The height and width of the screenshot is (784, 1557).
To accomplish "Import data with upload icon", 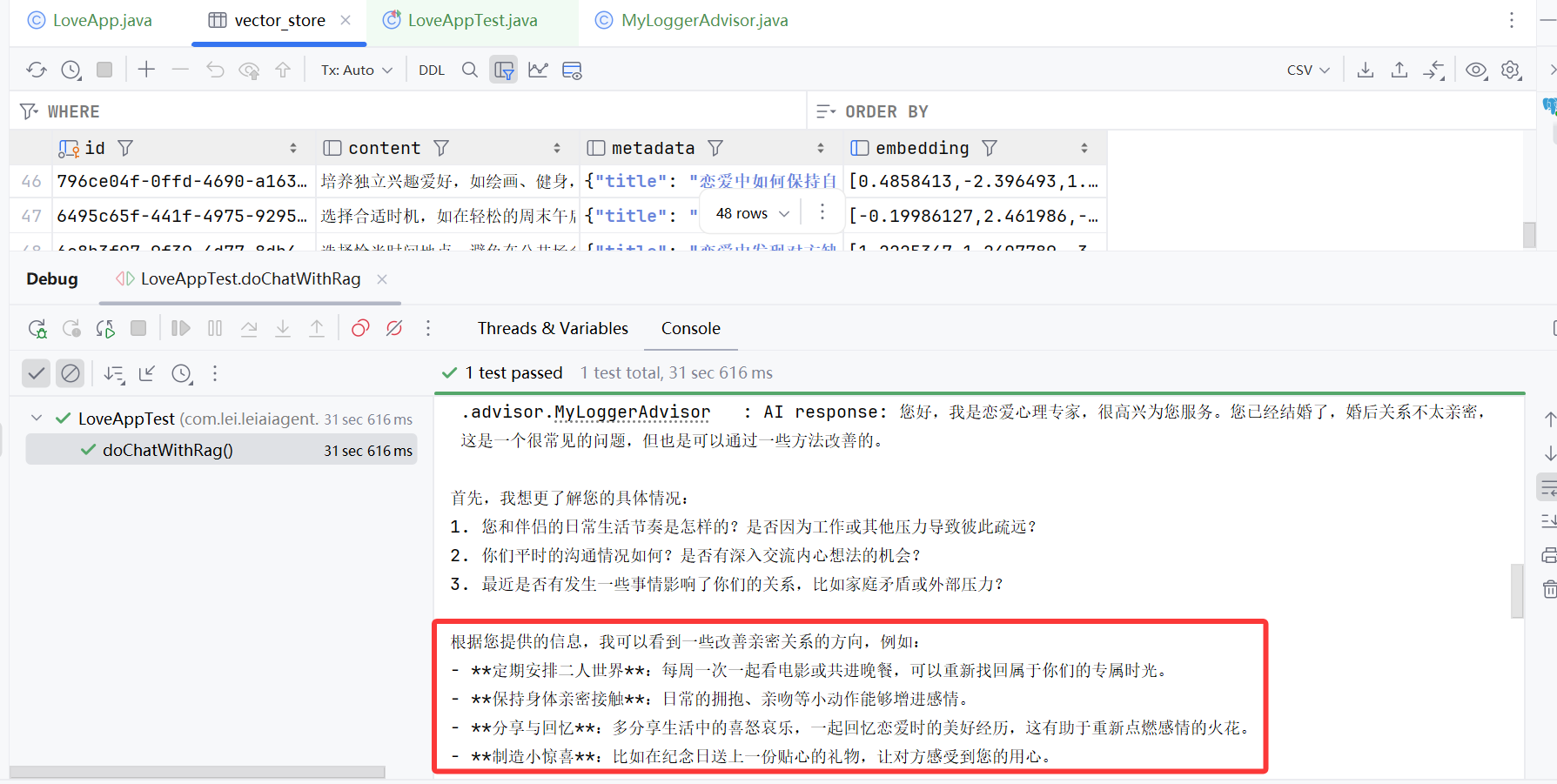I will (1399, 70).
